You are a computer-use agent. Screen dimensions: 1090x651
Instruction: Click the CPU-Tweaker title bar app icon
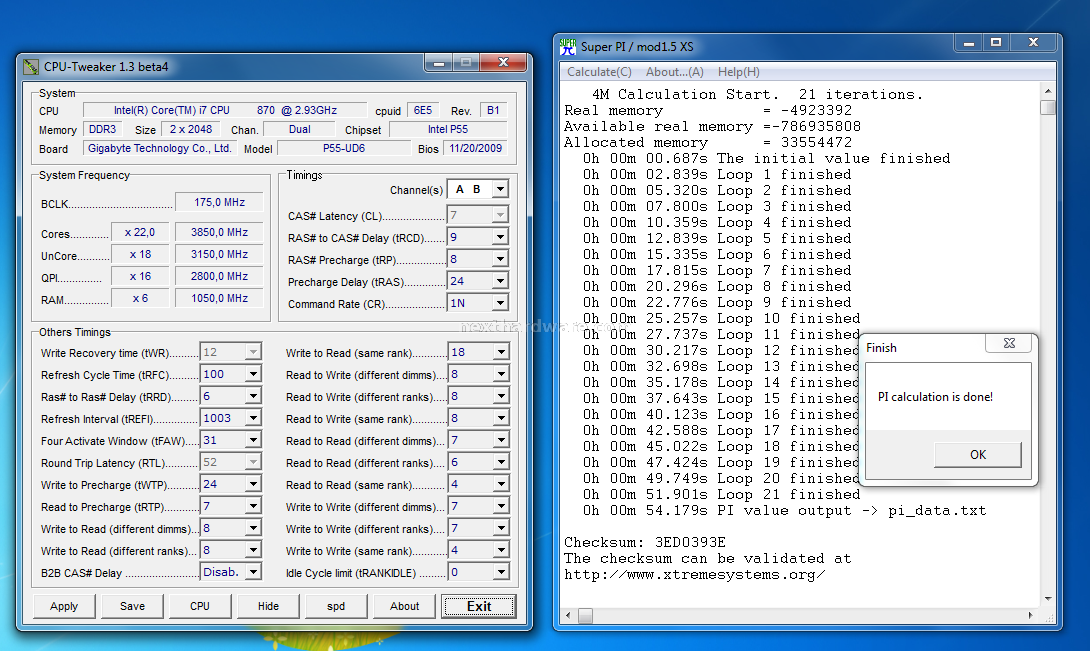[31, 67]
